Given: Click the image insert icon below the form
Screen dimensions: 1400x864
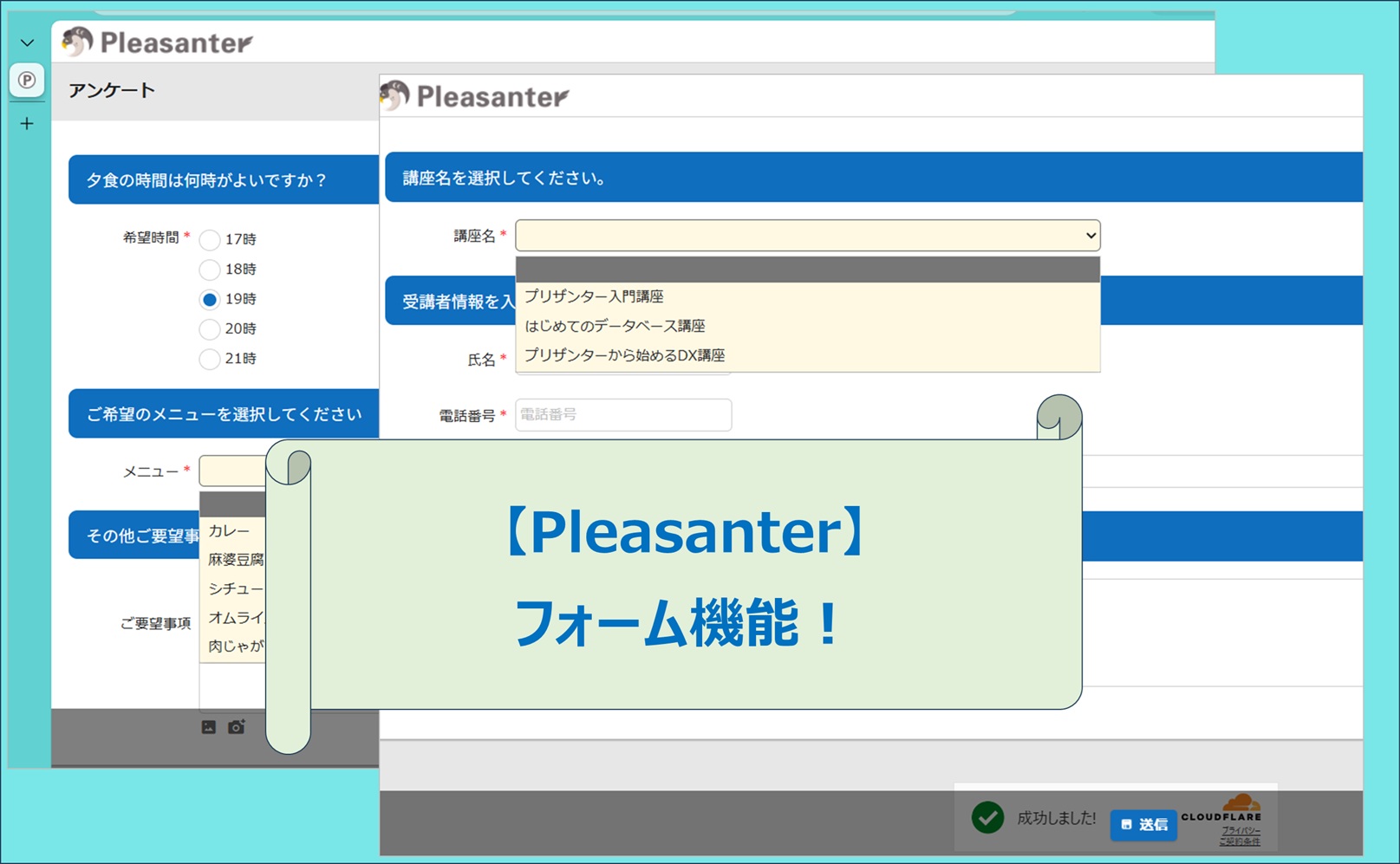Looking at the screenshot, I should point(208,727).
